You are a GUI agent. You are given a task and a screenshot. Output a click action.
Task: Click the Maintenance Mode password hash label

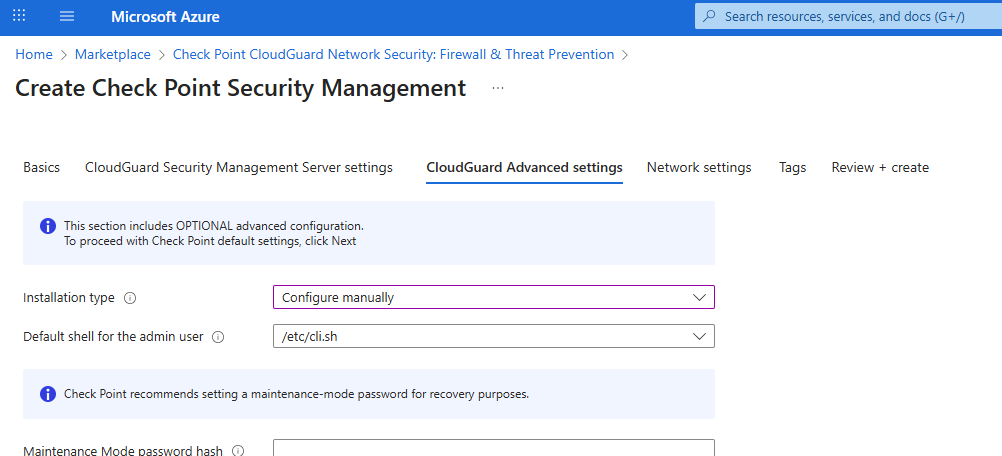(123, 451)
